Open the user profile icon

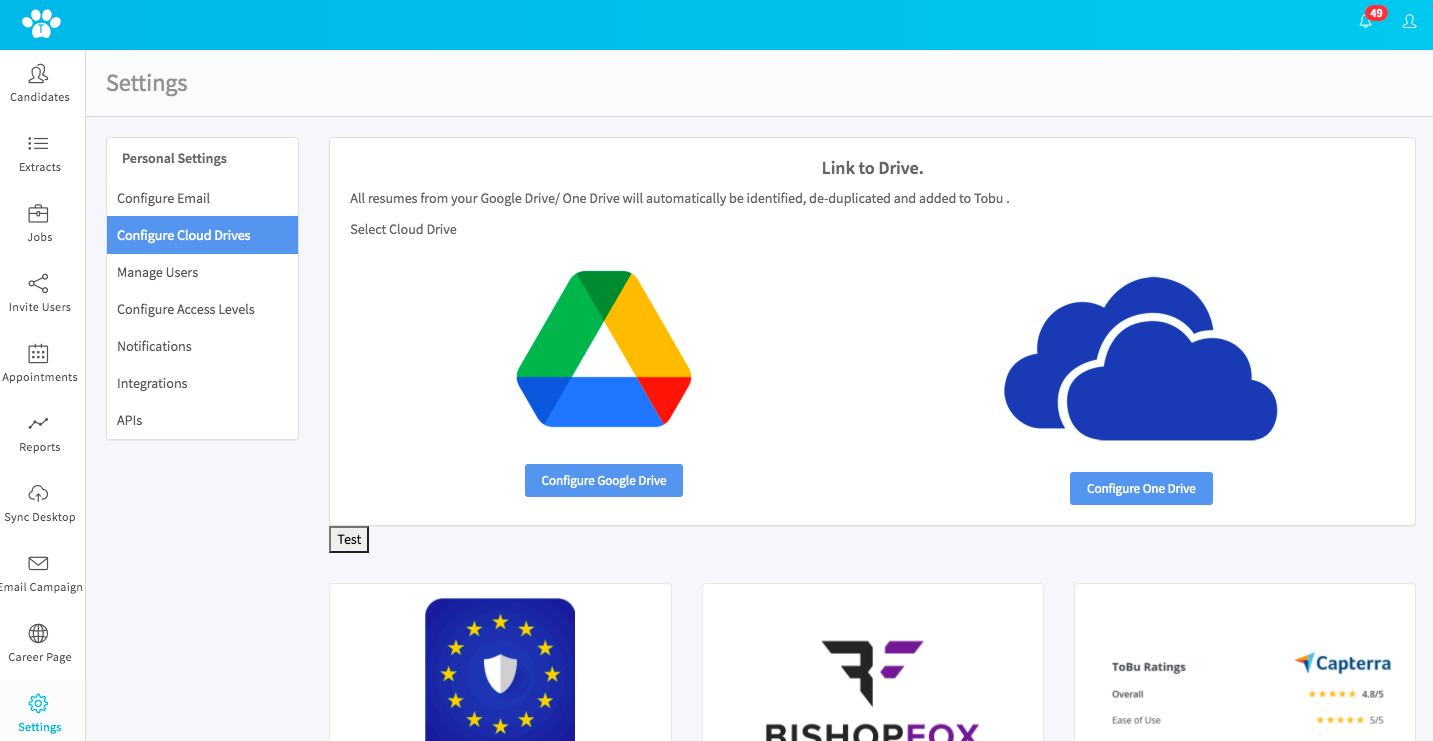pos(1409,21)
